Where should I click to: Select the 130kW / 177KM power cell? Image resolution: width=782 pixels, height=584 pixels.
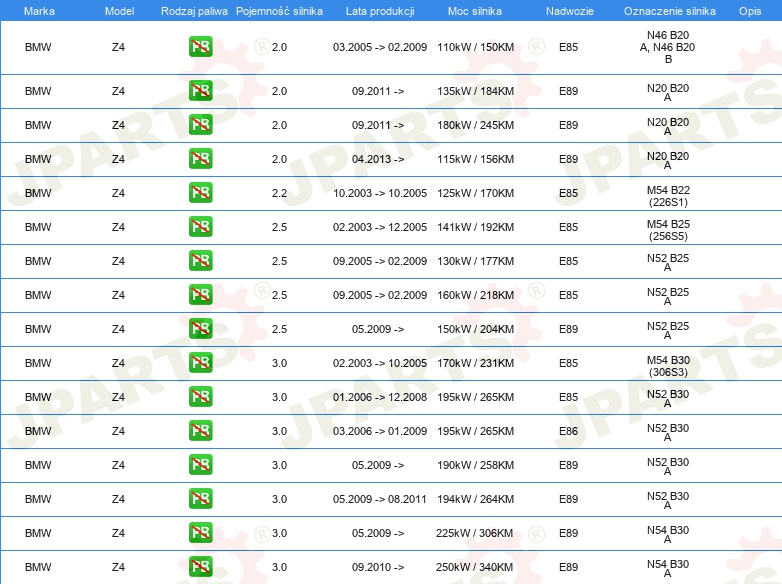coord(475,261)
